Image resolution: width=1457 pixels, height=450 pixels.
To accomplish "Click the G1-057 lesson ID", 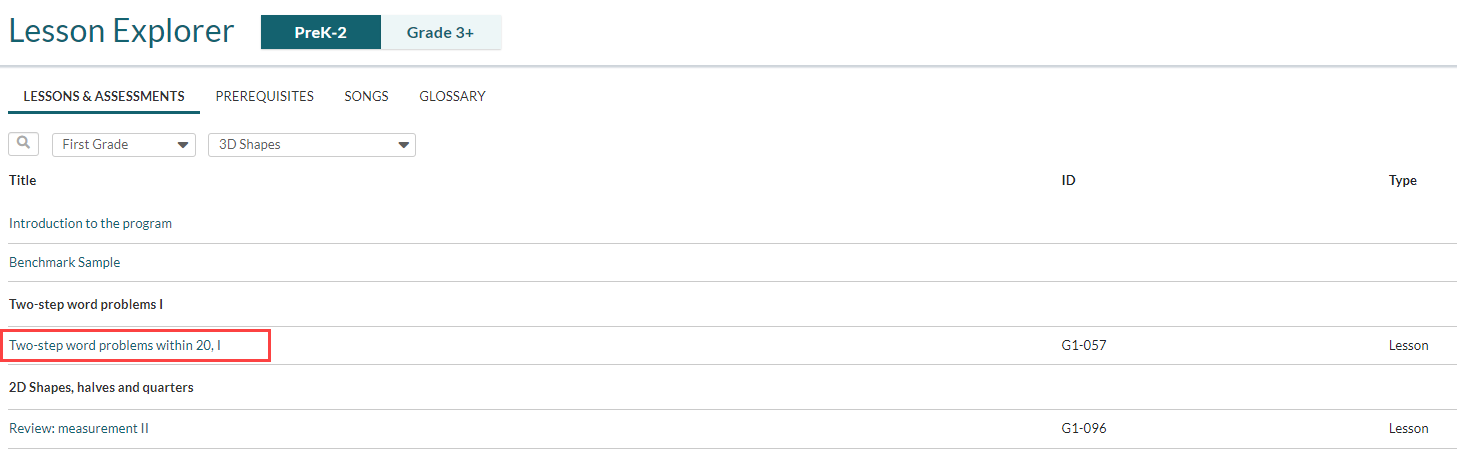I will pyautogui.click(x=1084, y=345).
